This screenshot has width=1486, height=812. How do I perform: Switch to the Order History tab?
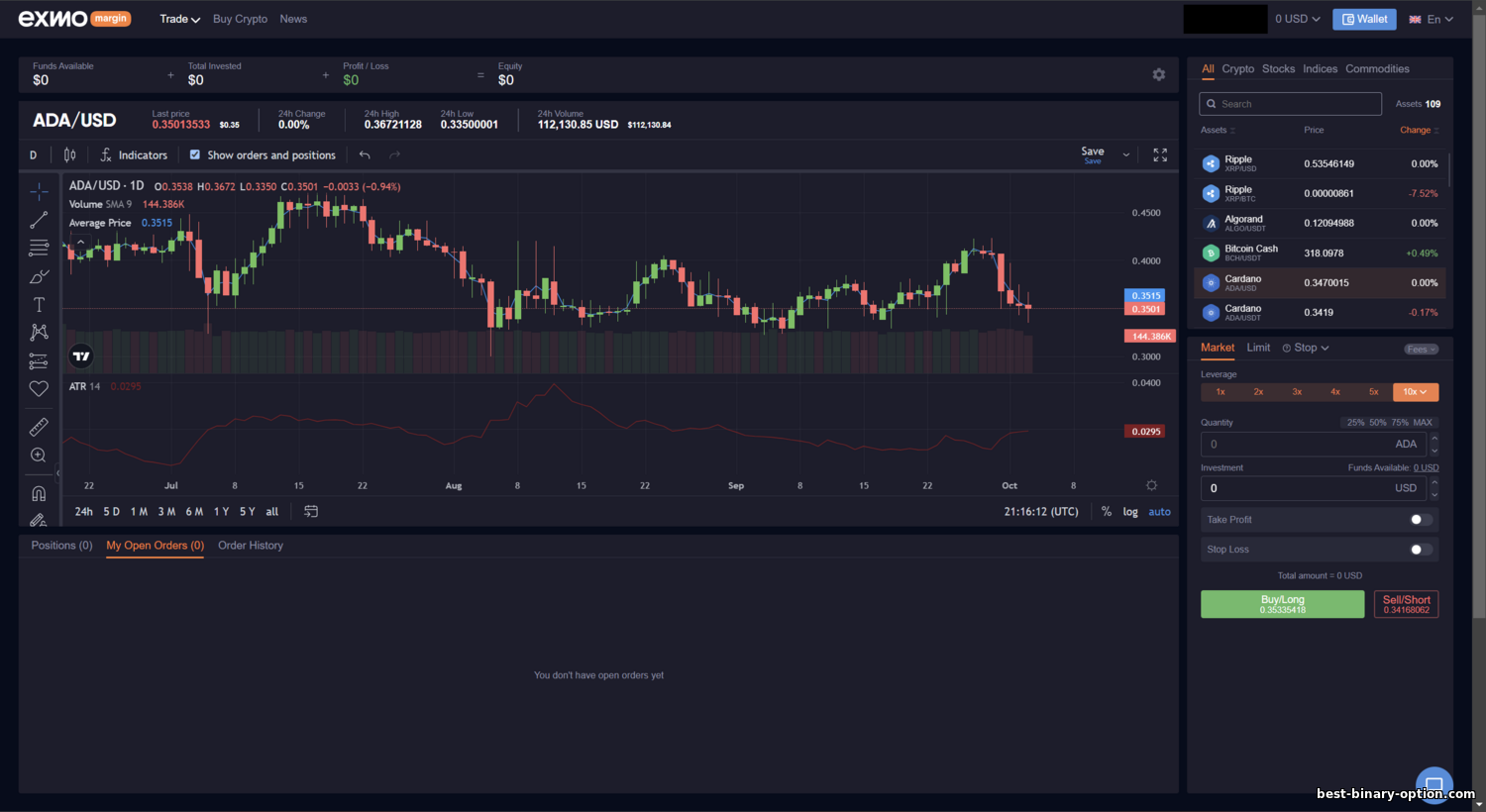[251, 546]
